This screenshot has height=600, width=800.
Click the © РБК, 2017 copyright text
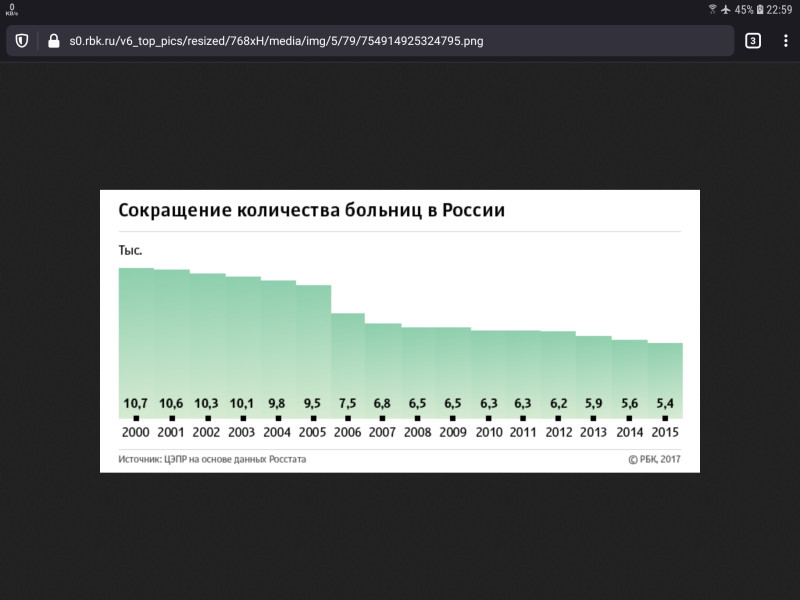pos(654,460)
